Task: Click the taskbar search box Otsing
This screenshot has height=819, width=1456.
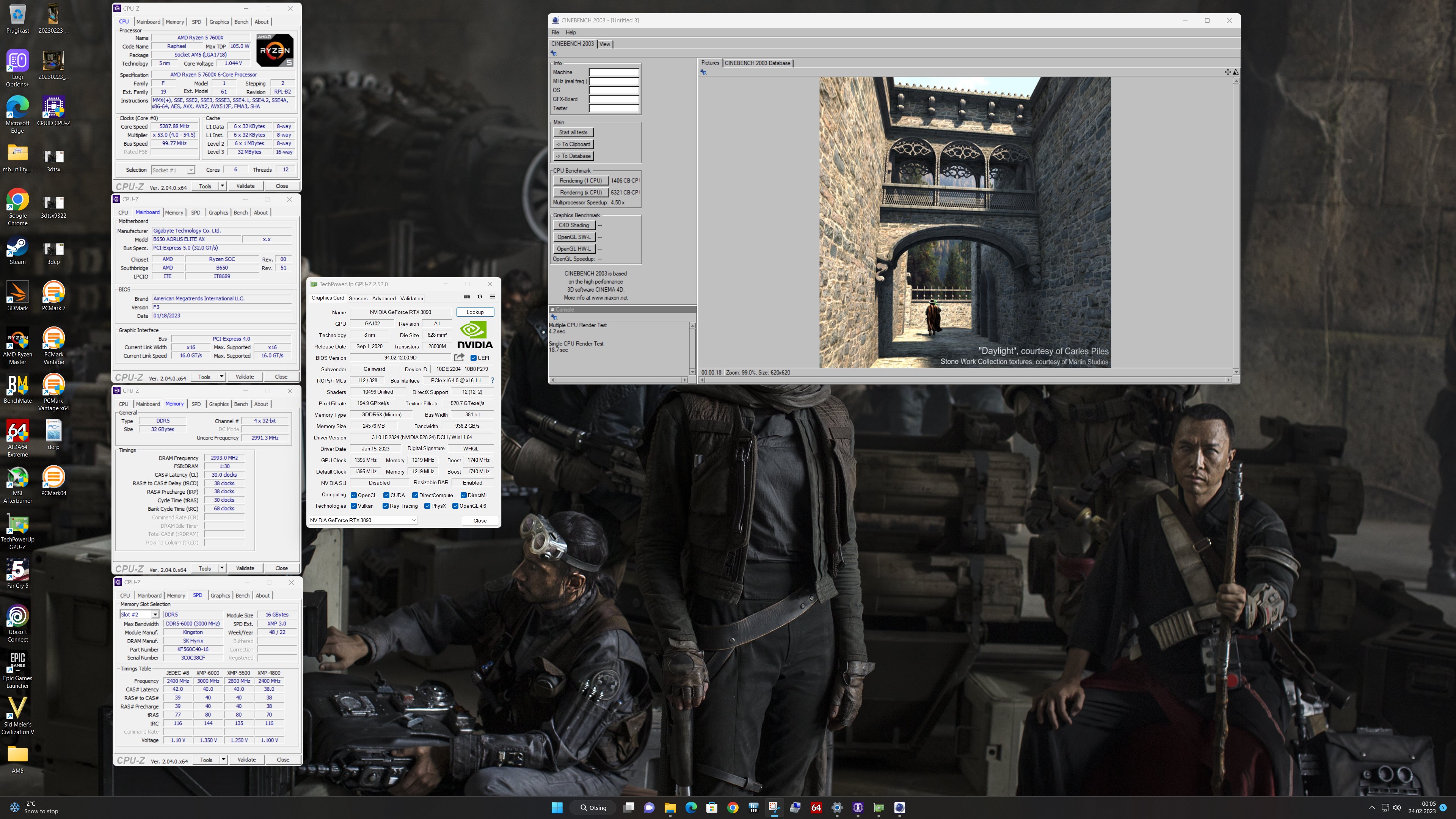Action: [x=593, y=808]
